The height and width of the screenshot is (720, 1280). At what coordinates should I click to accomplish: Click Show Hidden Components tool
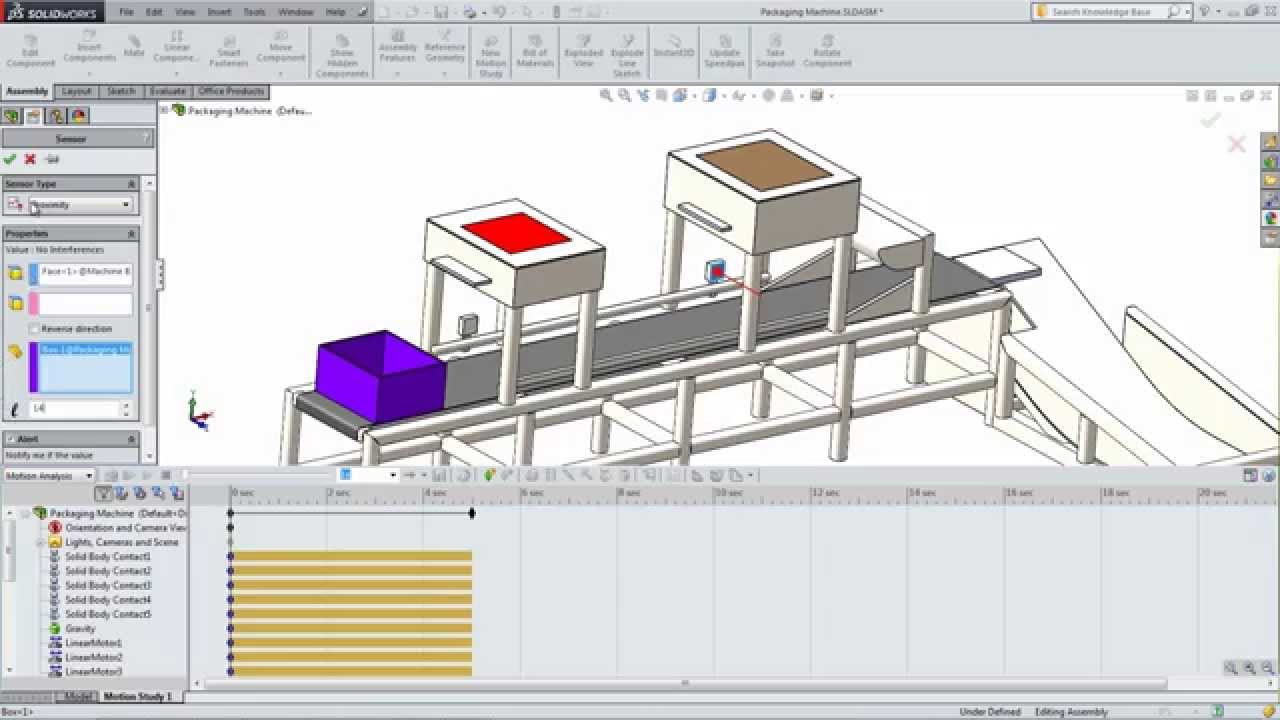(x=342, y=55)
